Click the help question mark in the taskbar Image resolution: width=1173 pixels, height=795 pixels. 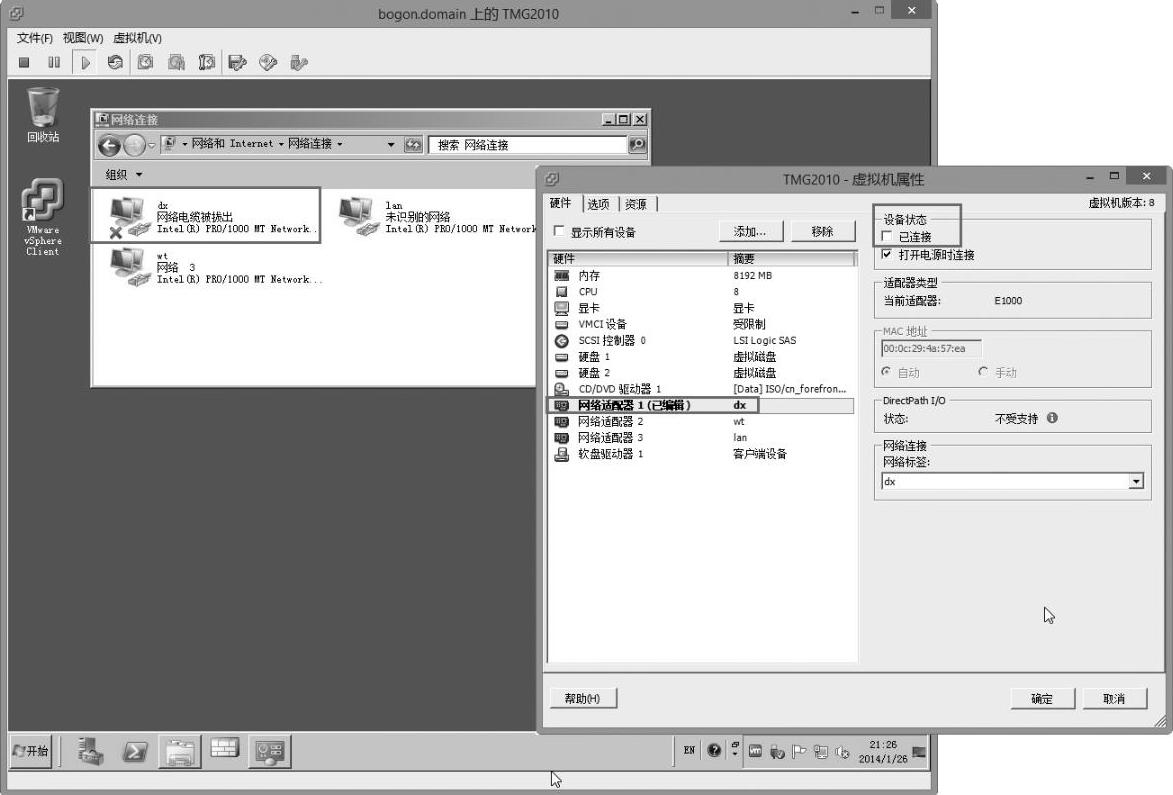pyautogui.click(x=714, y=750)
